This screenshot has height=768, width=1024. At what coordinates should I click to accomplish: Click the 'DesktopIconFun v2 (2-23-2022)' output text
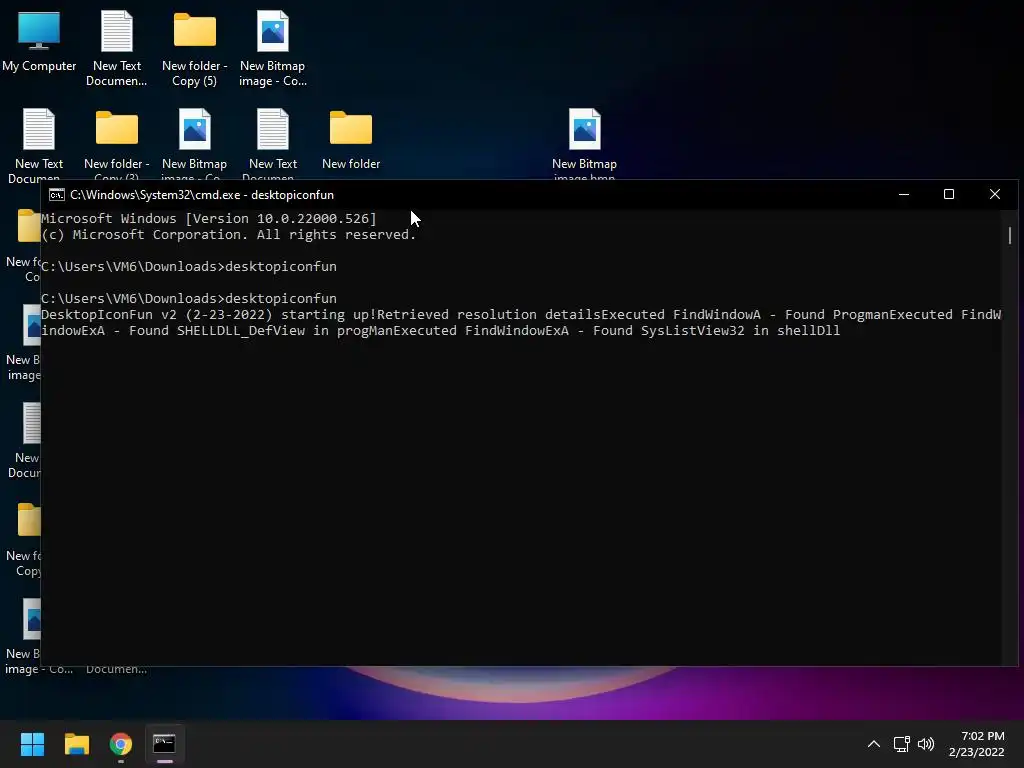[x=157, y=315]
